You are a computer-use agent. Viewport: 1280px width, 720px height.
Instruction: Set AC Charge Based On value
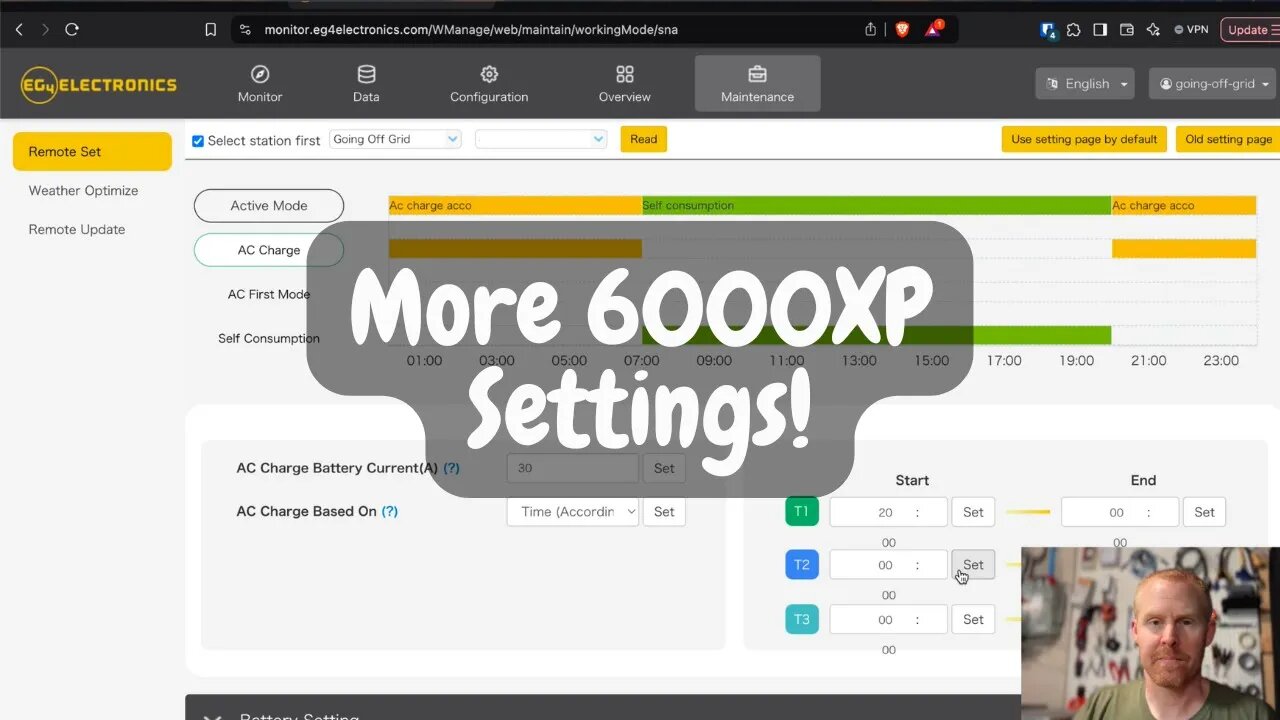tap(664, 511)
